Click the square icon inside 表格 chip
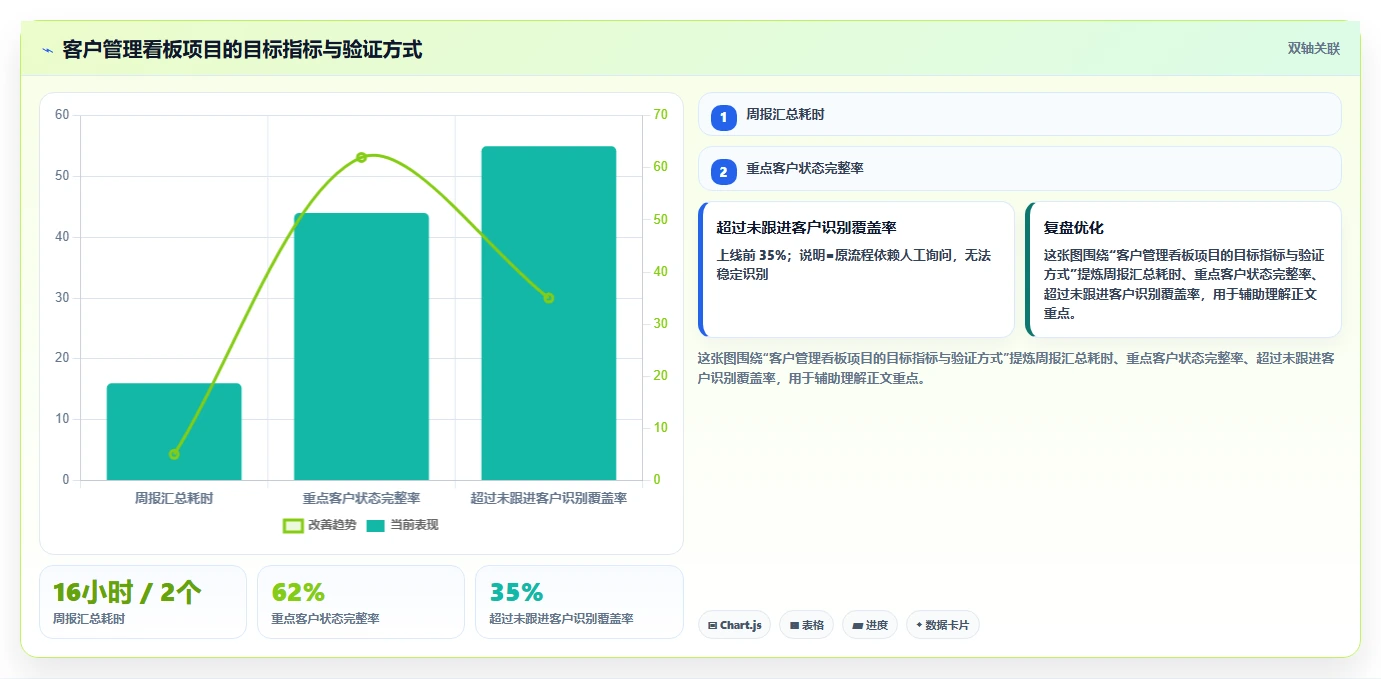Screen dimensions: 1381x679 coord(794,625)
